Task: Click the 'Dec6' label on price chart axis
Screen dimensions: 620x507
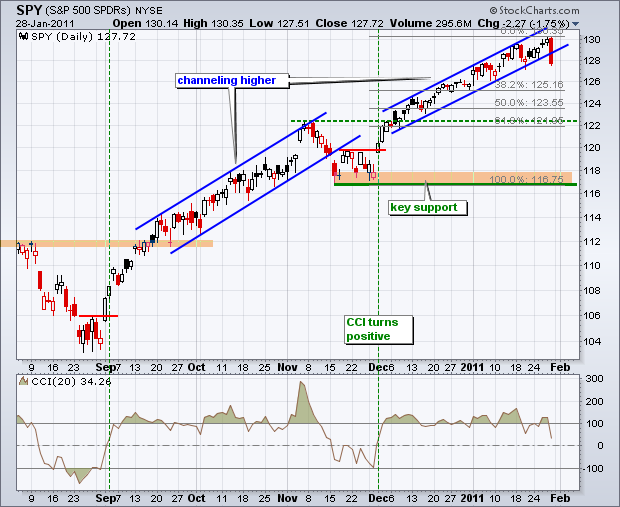Action: click(x=381, y=367)
